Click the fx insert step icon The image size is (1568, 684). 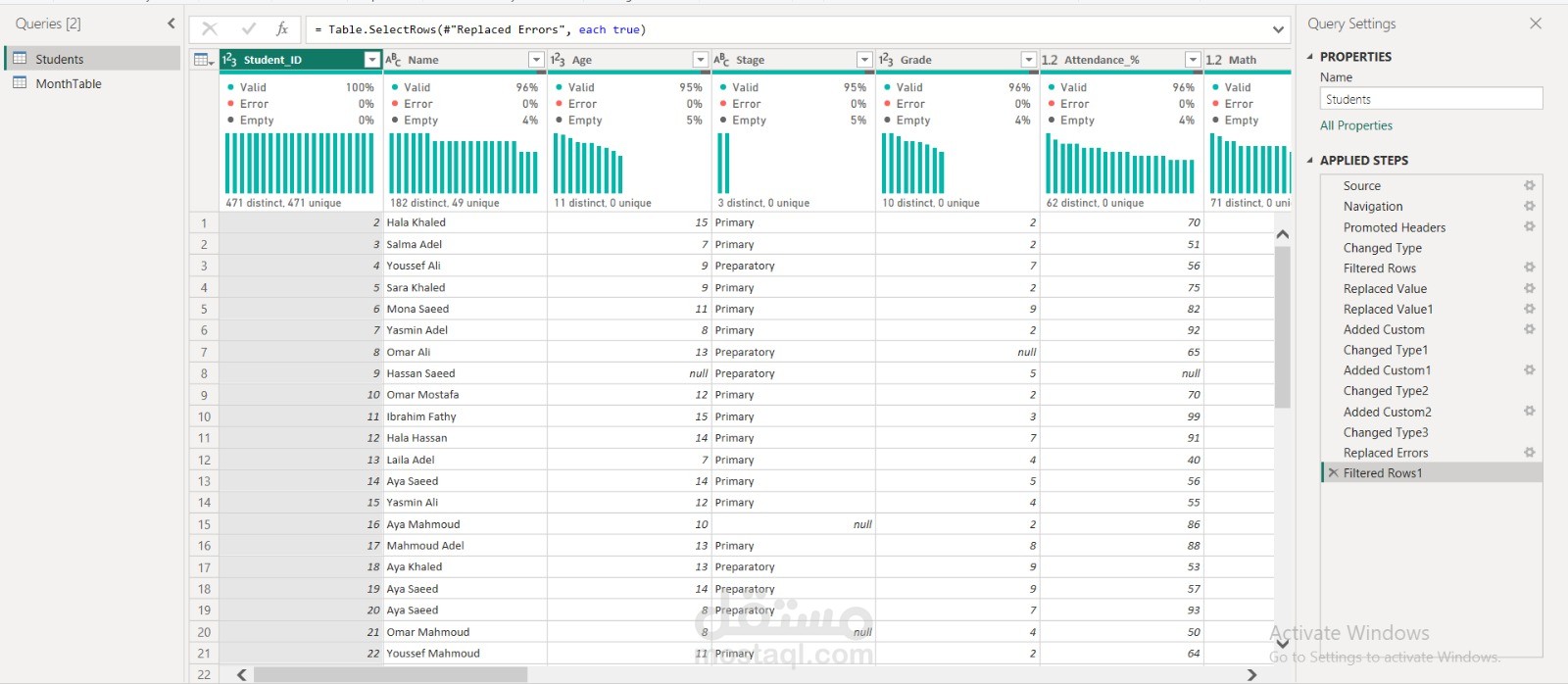282,29
